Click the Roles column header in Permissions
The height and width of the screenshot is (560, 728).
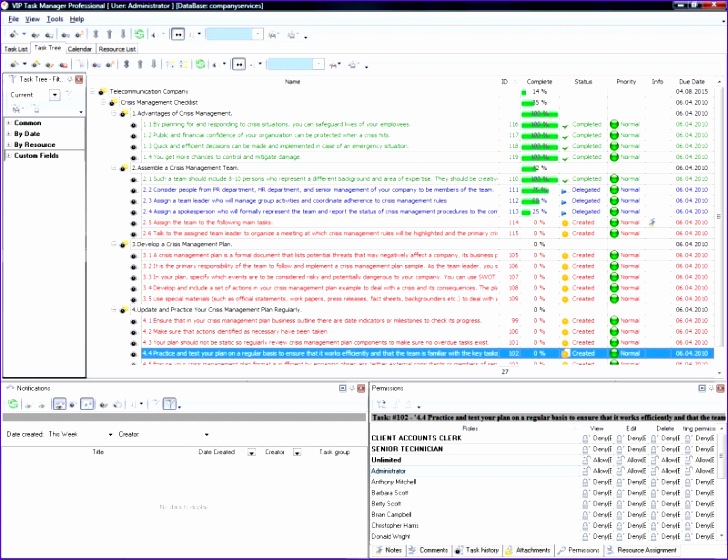tap(470, 429)
